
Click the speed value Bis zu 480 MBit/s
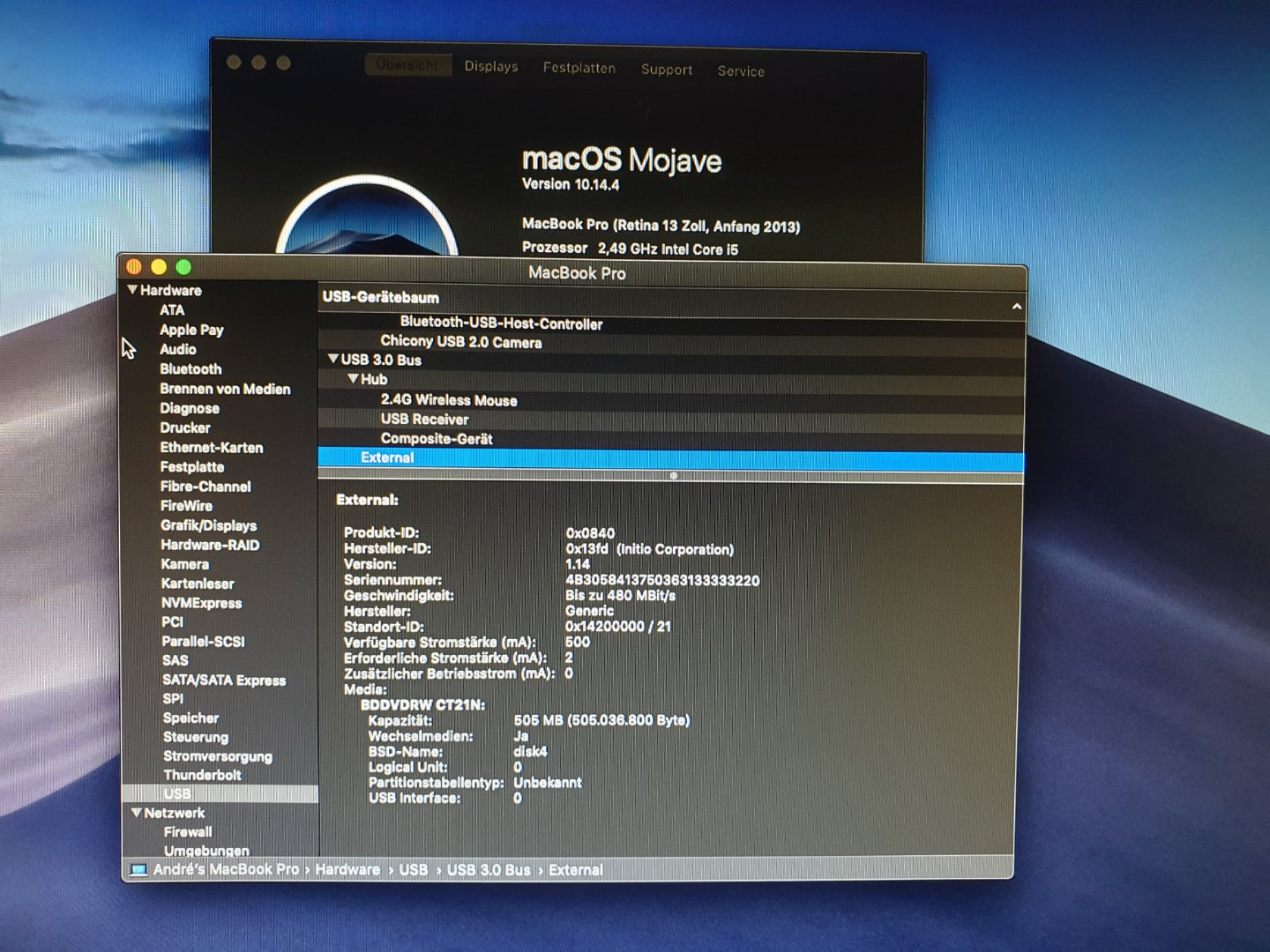[620, 596]
